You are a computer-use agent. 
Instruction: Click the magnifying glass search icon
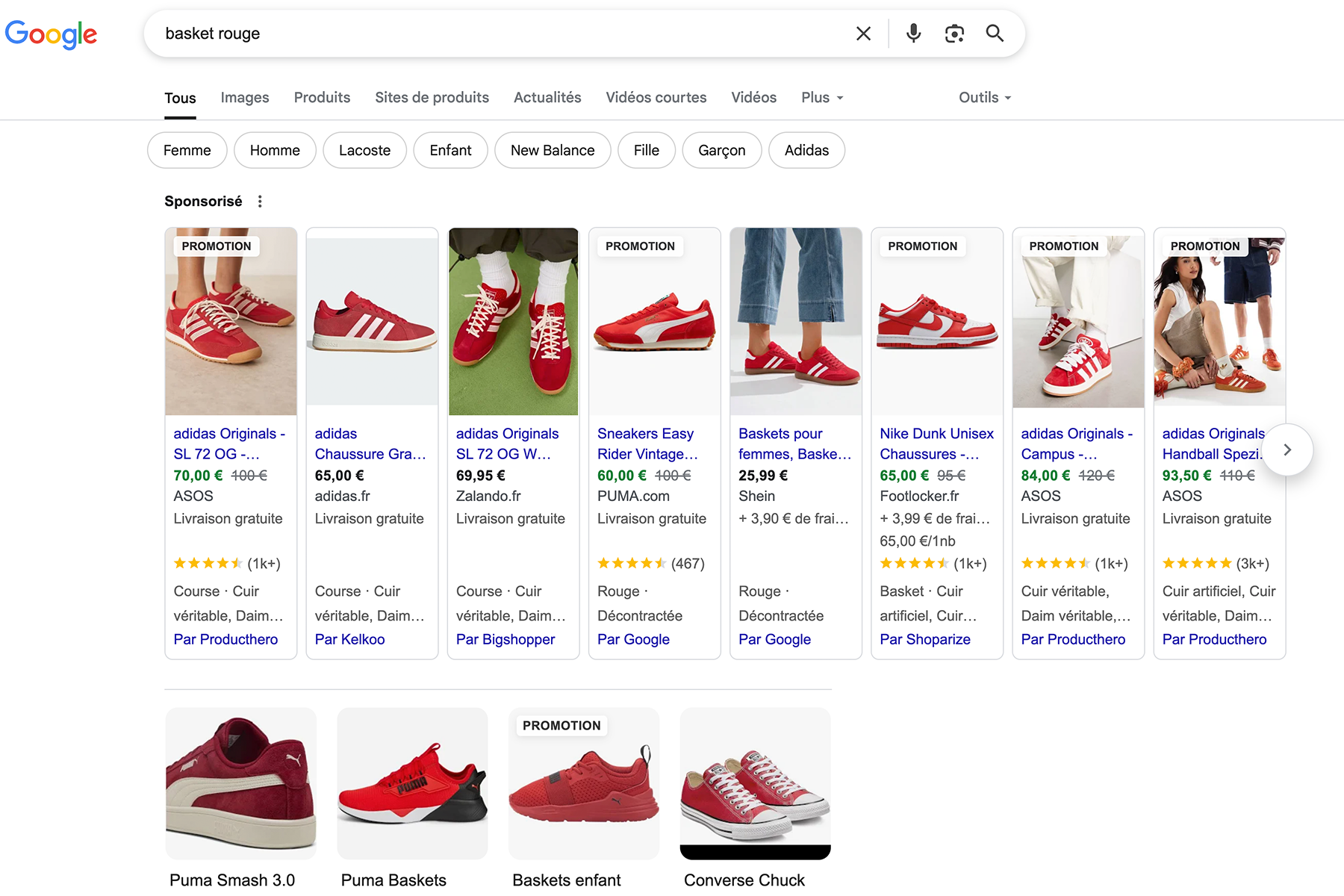[995, 34]
